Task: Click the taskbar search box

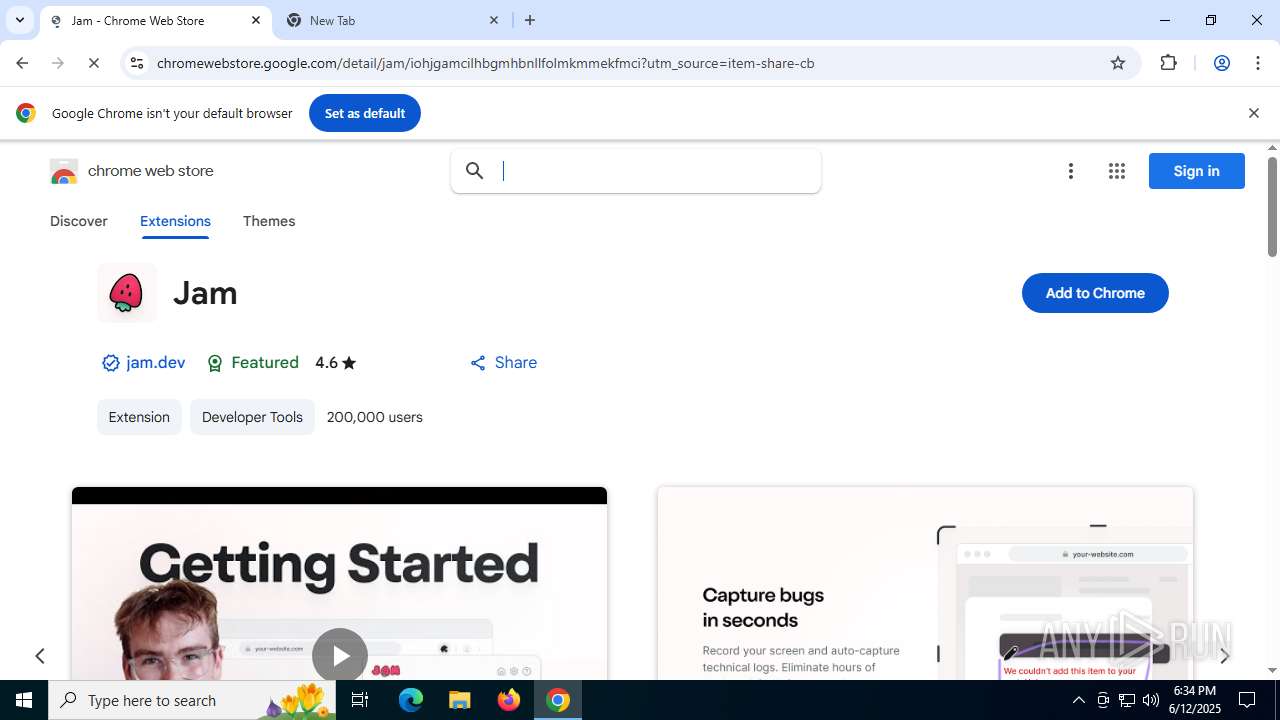Action: [x=192, y=700]
